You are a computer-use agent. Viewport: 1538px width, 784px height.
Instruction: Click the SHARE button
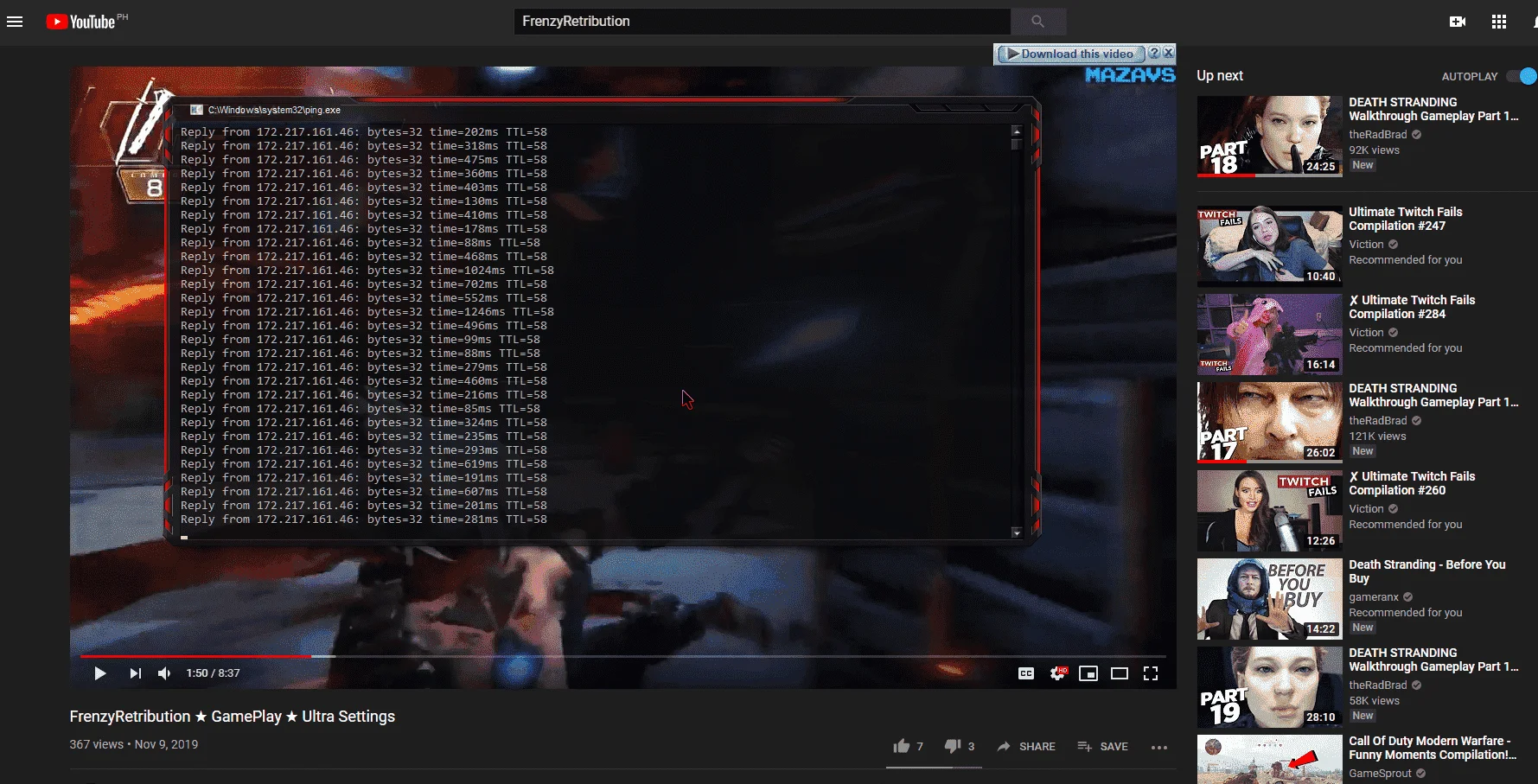click(x=1026, y=746)
